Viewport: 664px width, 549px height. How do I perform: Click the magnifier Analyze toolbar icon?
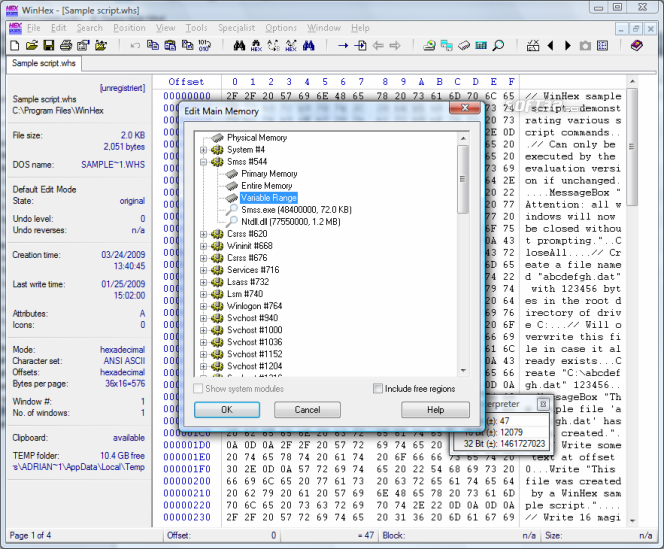498,45
